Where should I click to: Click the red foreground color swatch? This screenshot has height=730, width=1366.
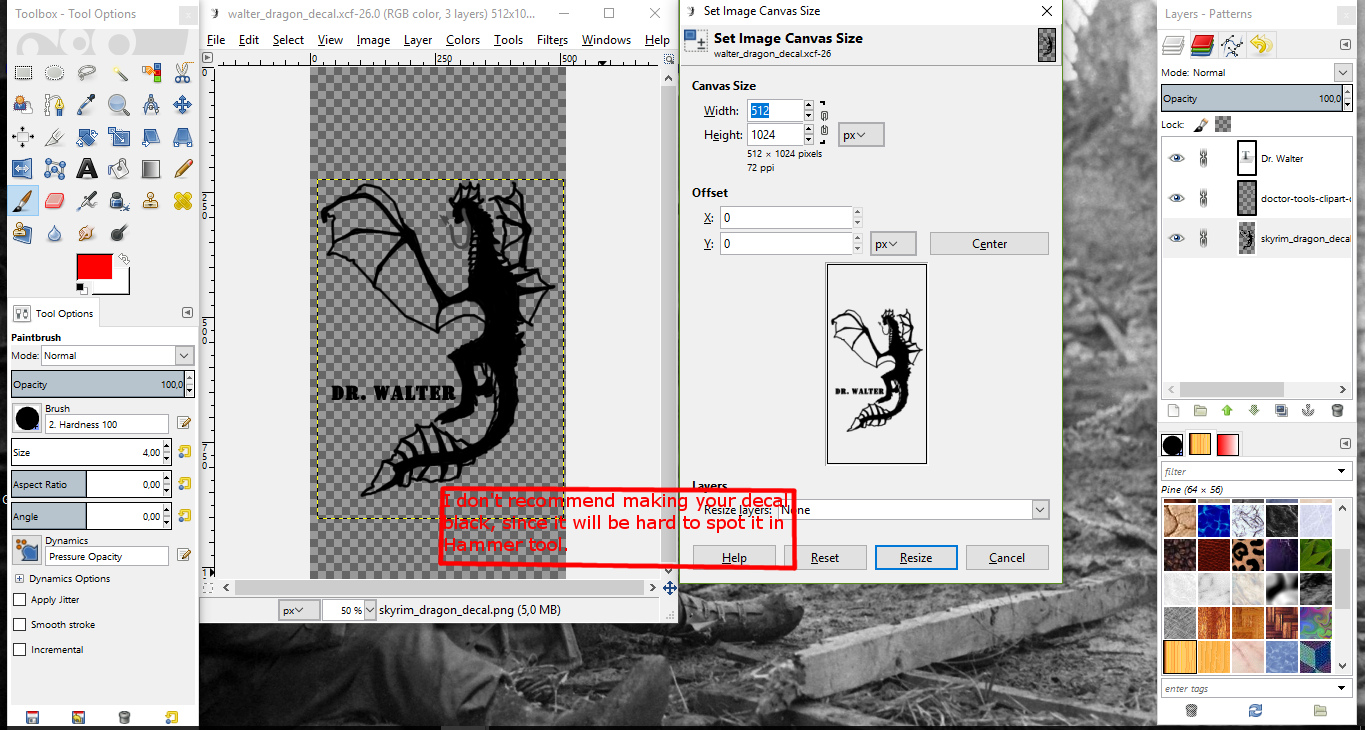(94, 267)
